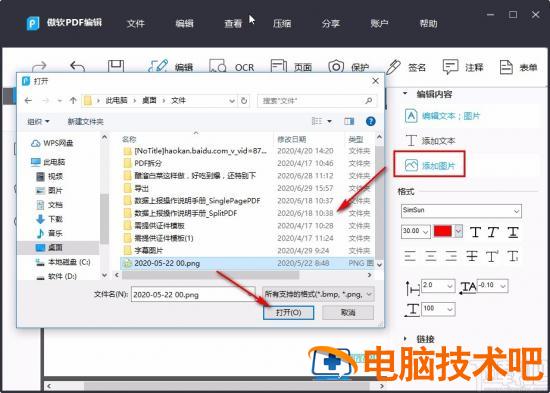The width and height of the screenshot is (550, 393).
Task: Open the 表单 form tool
Action: click(x=518, y=67)
